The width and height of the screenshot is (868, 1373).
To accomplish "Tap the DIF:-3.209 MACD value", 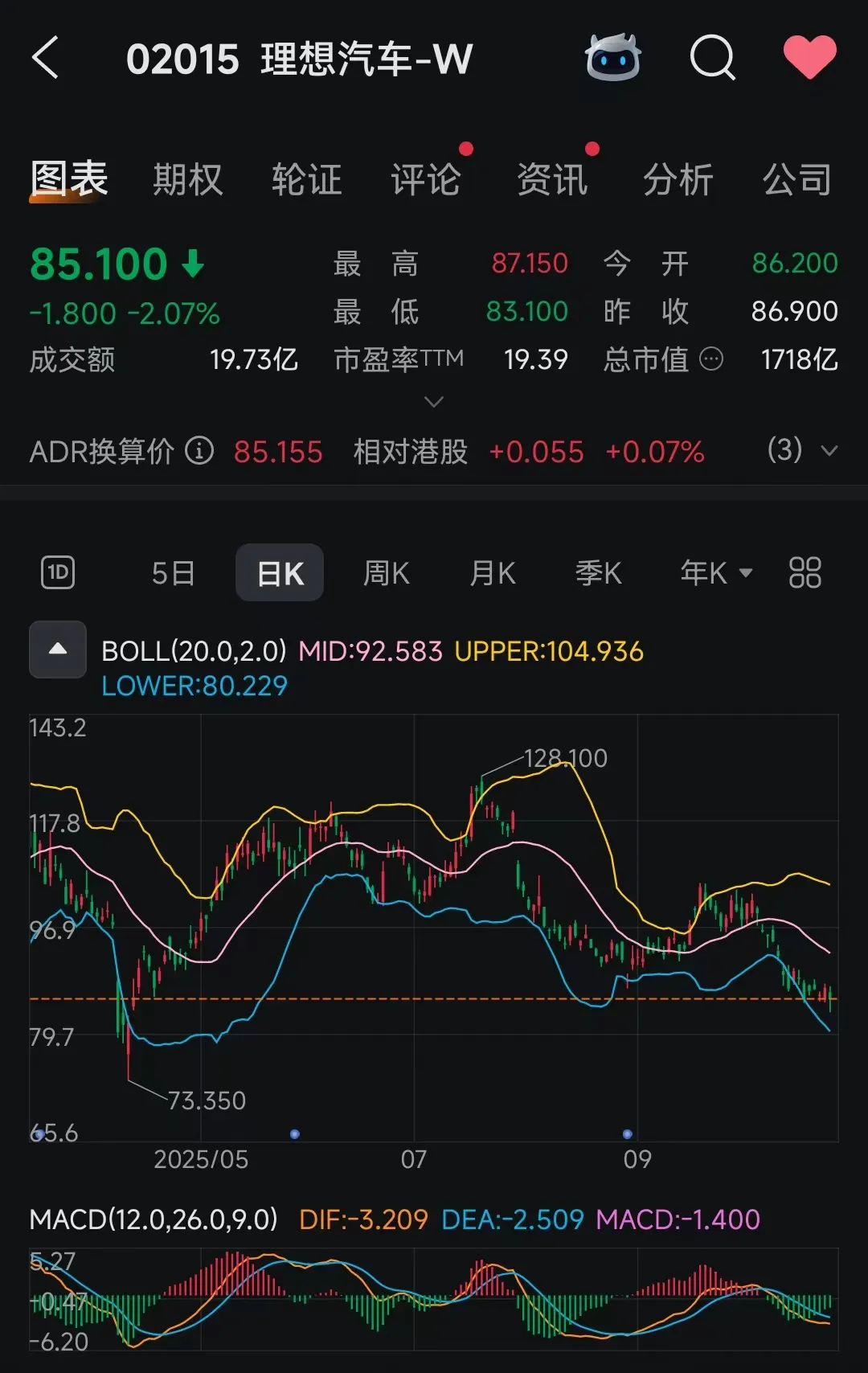I will coord(363,1219).
